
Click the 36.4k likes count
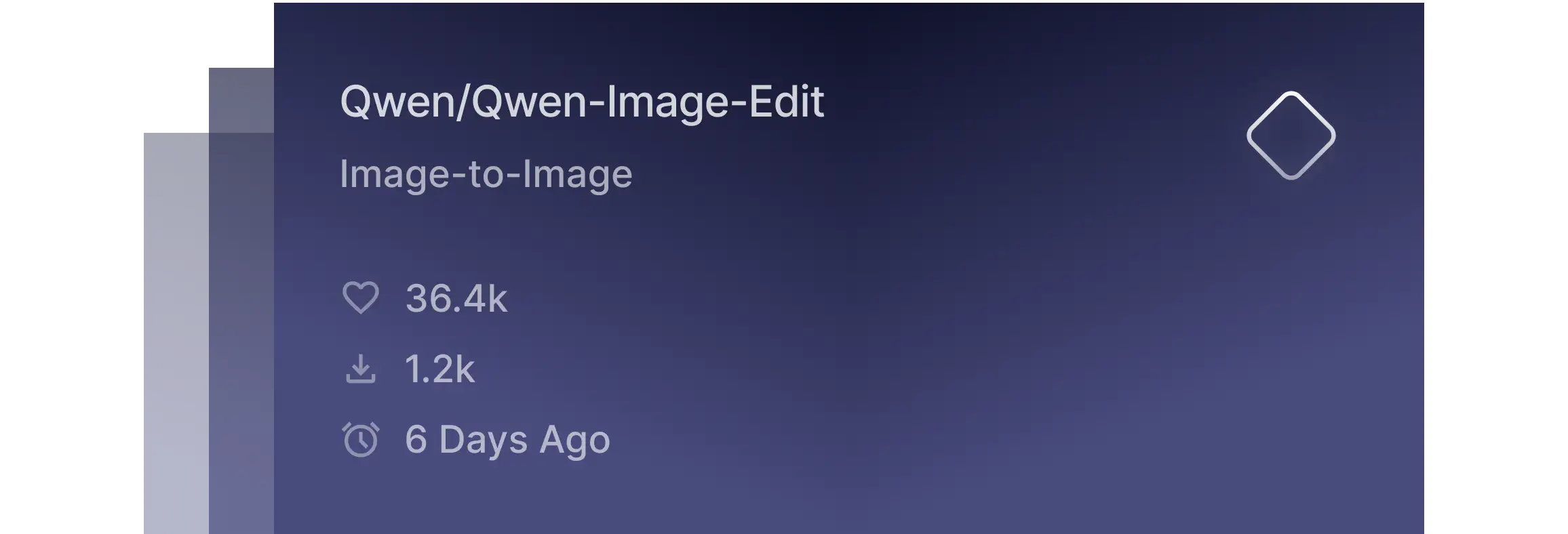click(456, 299)
